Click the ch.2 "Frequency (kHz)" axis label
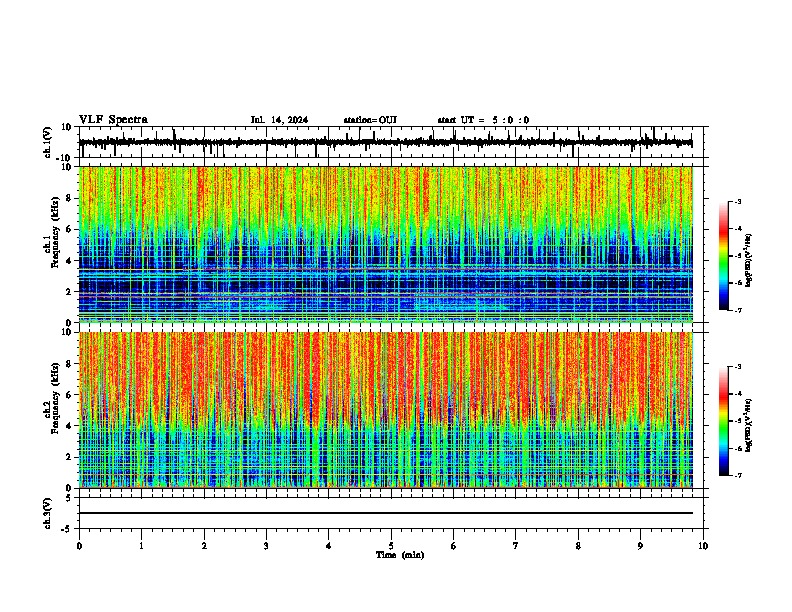 tap(55, 398)
